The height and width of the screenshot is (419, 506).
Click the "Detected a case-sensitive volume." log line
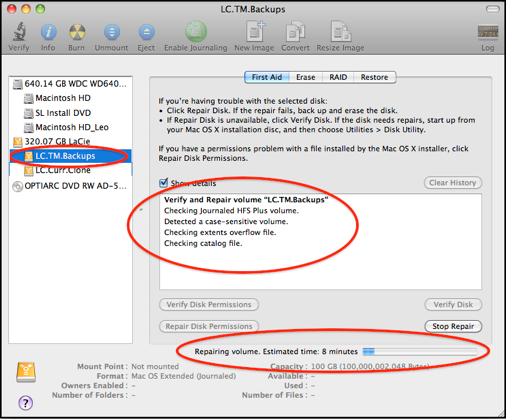pos(226,221)
